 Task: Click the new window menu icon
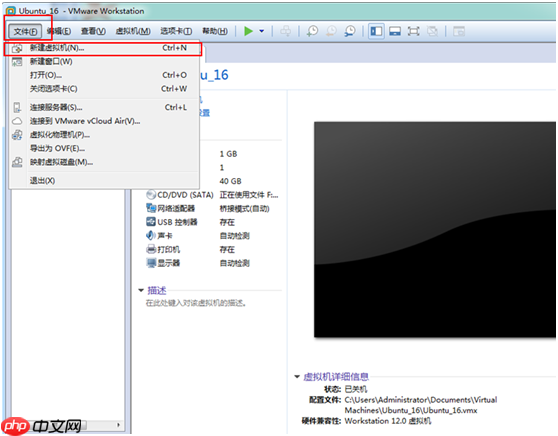tap(17, 62)
